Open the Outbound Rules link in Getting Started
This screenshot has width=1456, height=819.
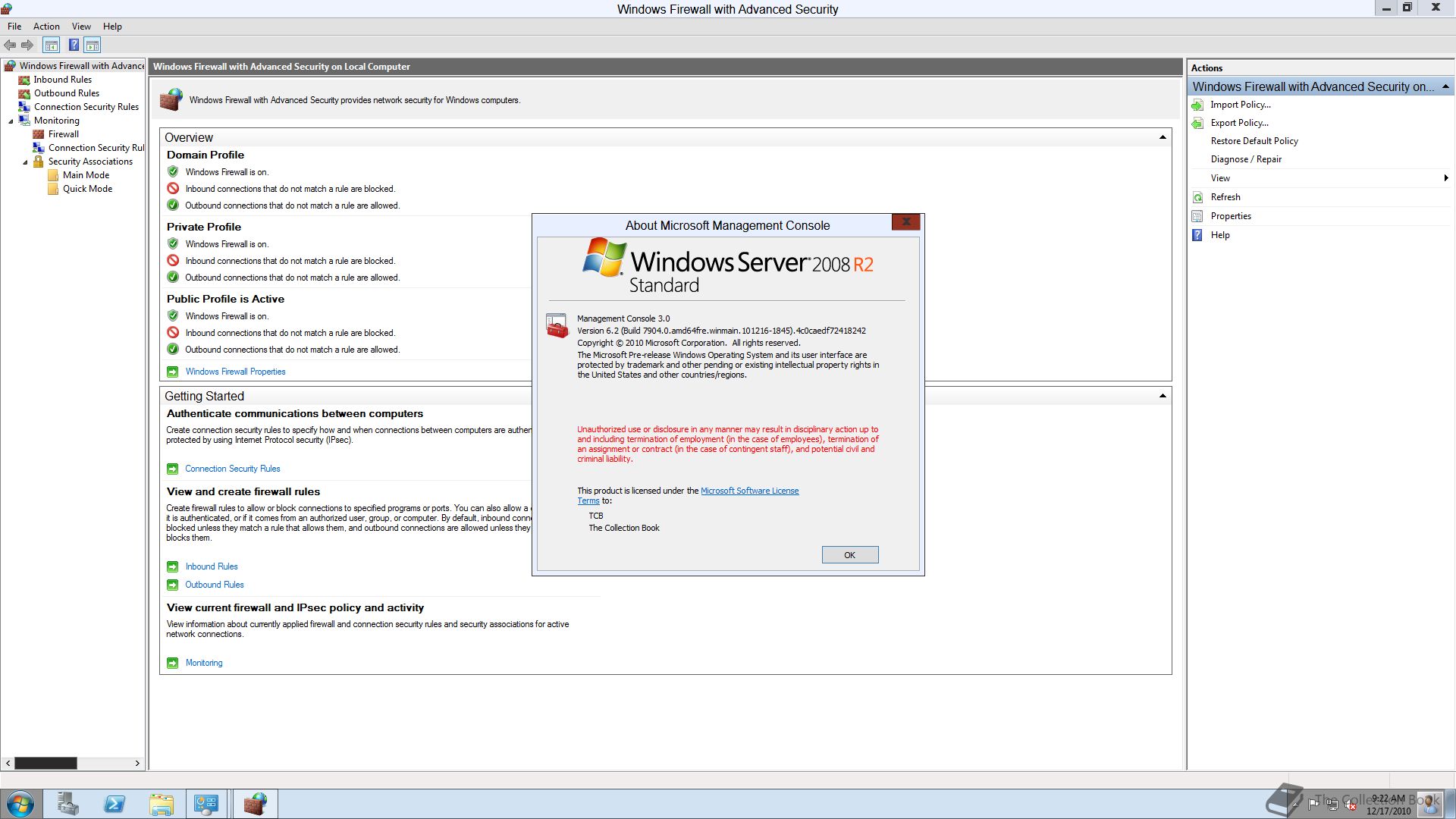point(214,585)
